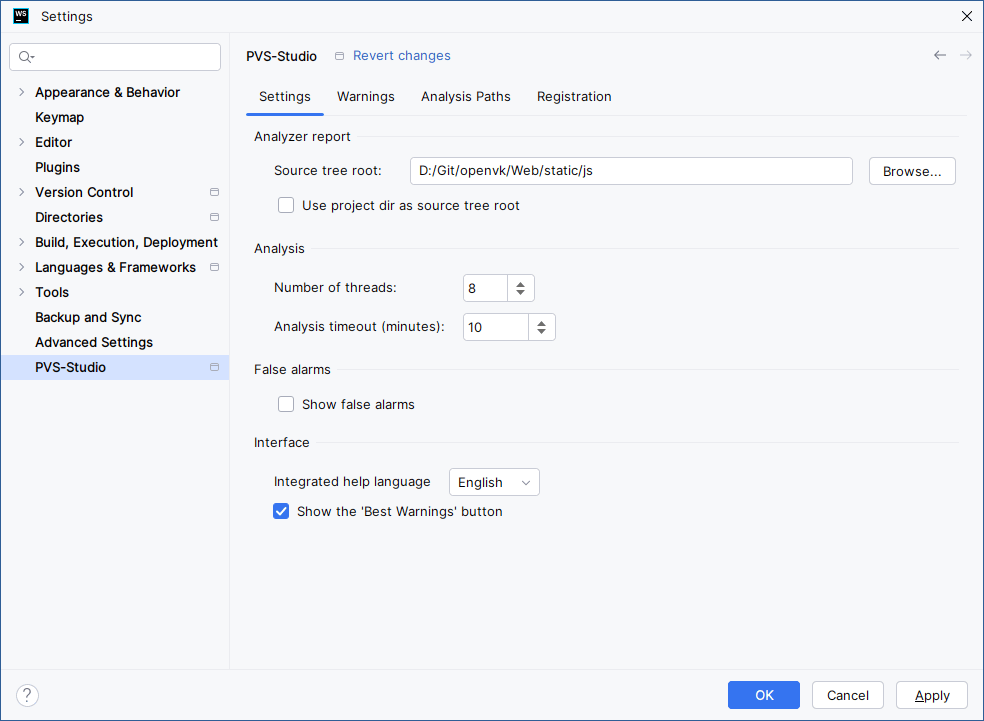Increase Number of threads with the stepper arrow
The width and height of the screenshot is (984, 721).
(520, 283)
